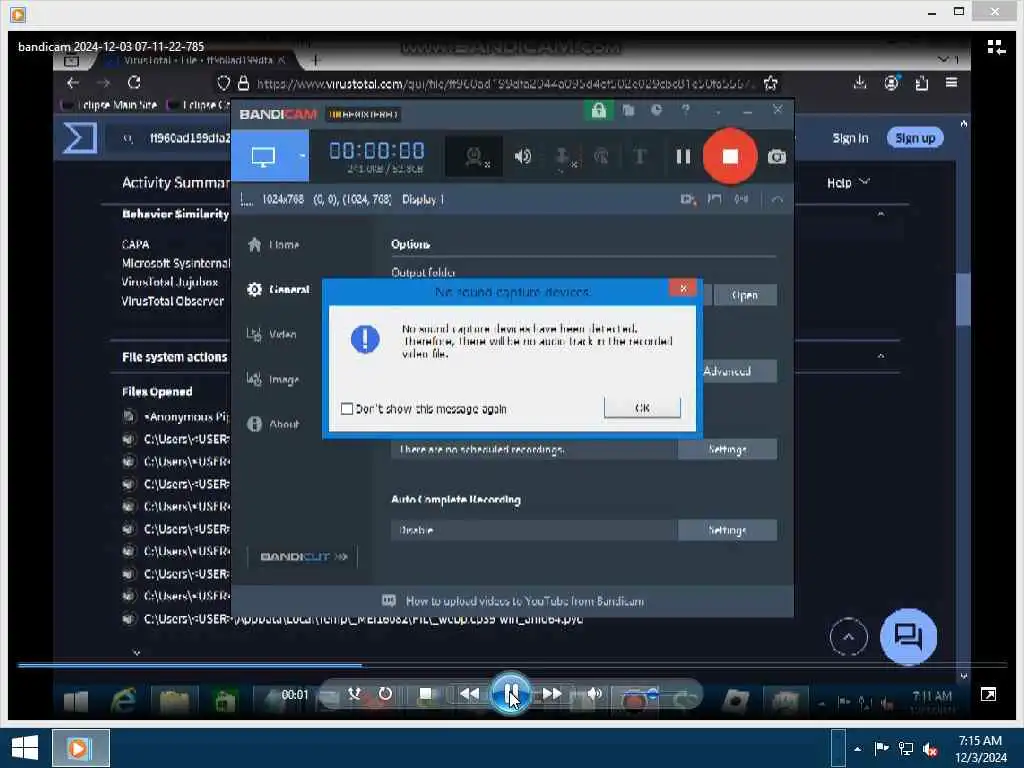
Task: Open the VirusTotal Help dropdown
Action: [848, 183]
